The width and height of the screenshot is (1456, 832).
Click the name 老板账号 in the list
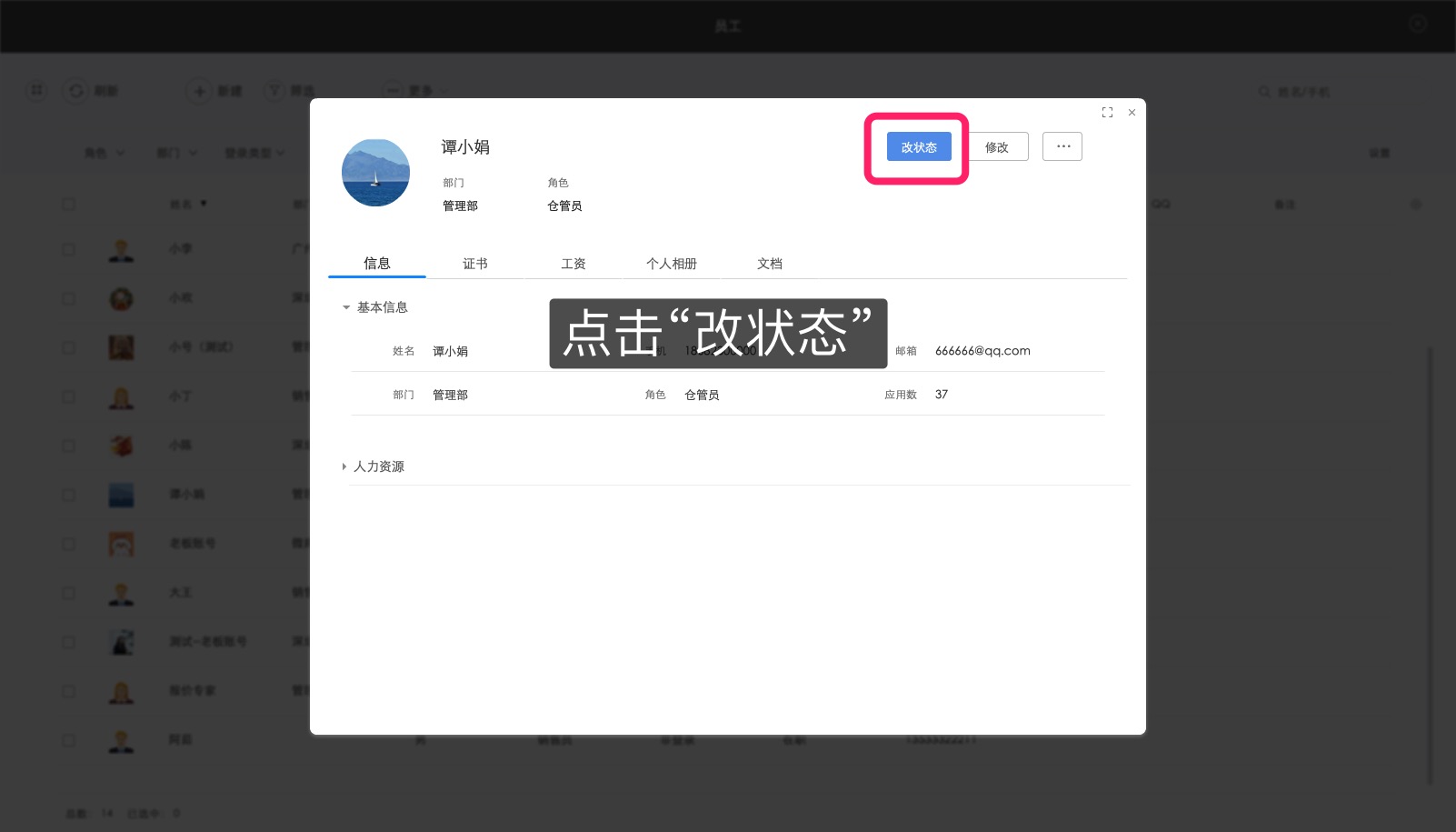click(192, 544)
